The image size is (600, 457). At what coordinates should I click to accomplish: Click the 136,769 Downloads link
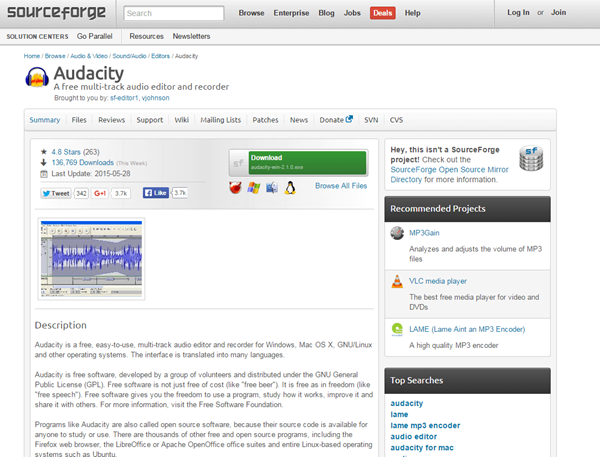click(83, 162)
